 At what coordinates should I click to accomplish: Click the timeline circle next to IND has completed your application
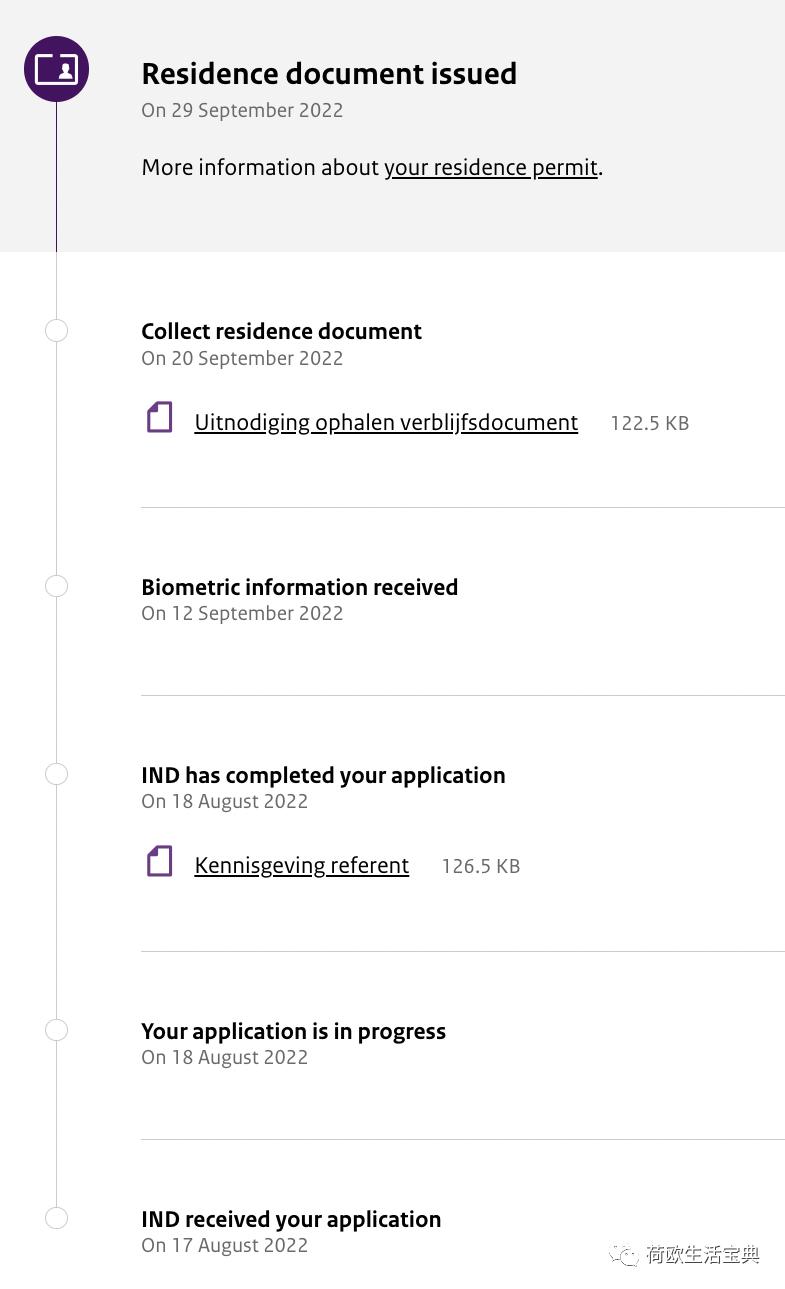pyautogui.click(x=56, y=774)
